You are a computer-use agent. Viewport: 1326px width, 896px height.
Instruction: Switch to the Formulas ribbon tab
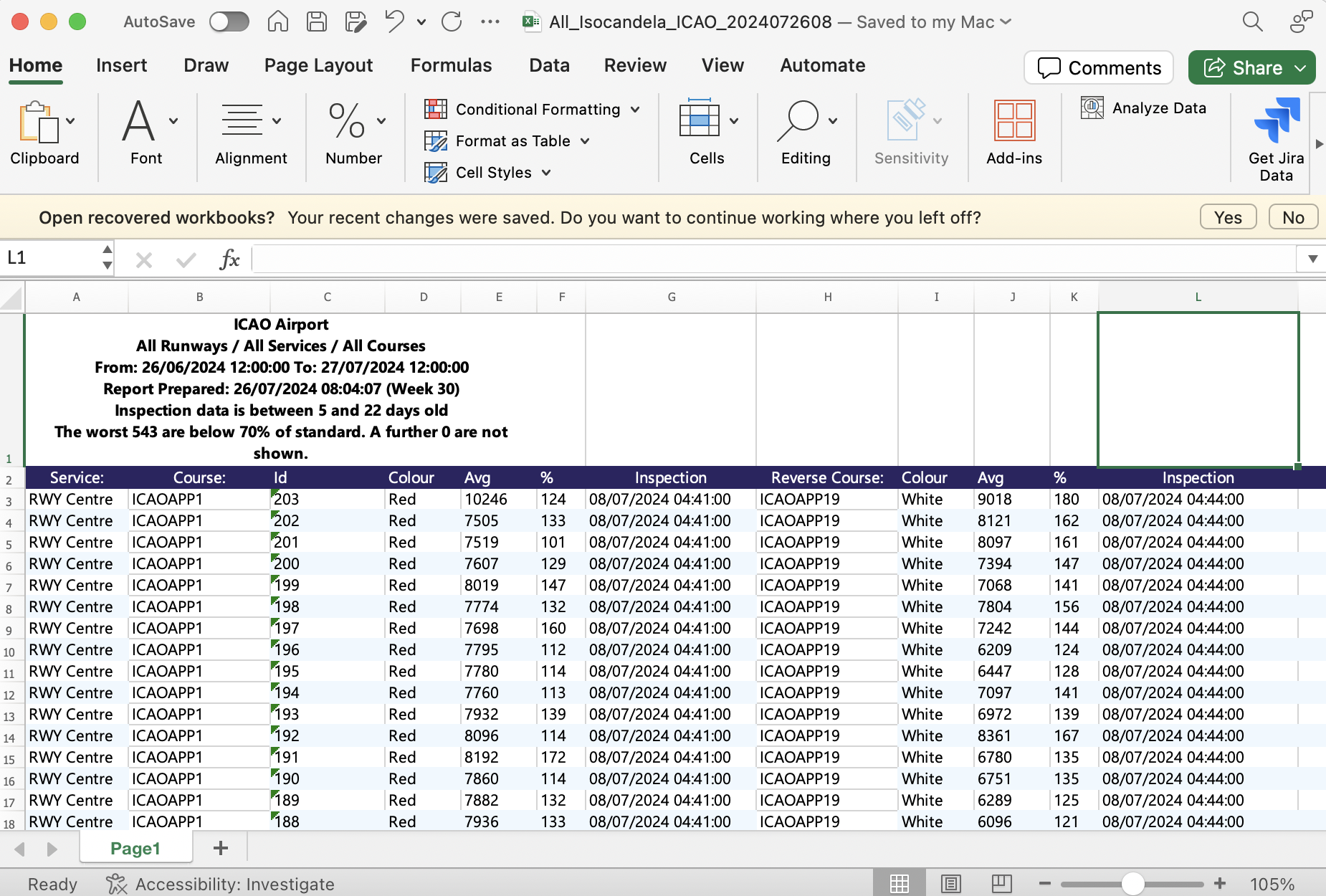(451, 65)
